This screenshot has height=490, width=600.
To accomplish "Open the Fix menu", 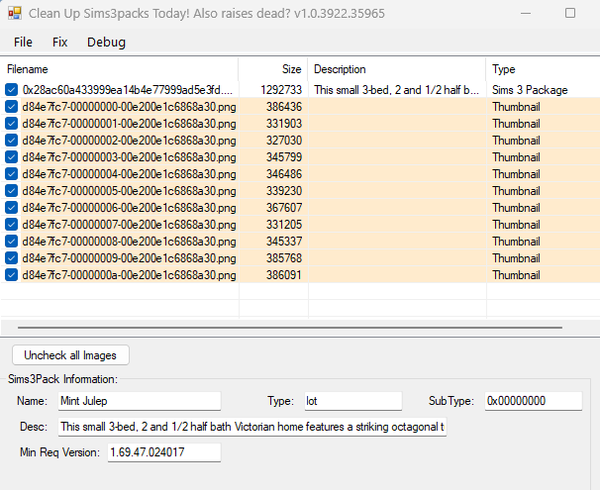I will pos(60,42).
